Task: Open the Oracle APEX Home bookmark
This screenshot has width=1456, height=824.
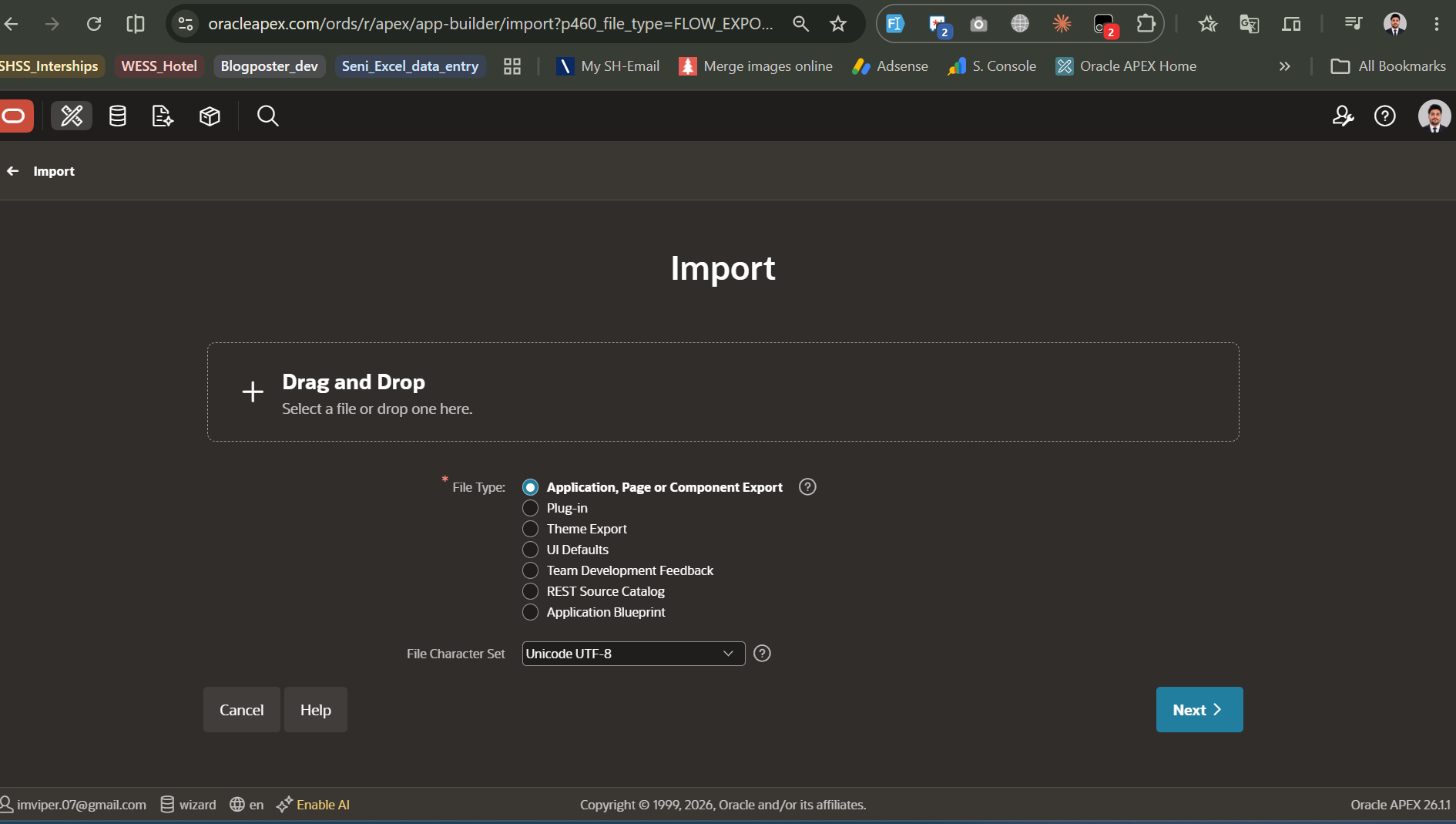Action: pos(1126,66)
